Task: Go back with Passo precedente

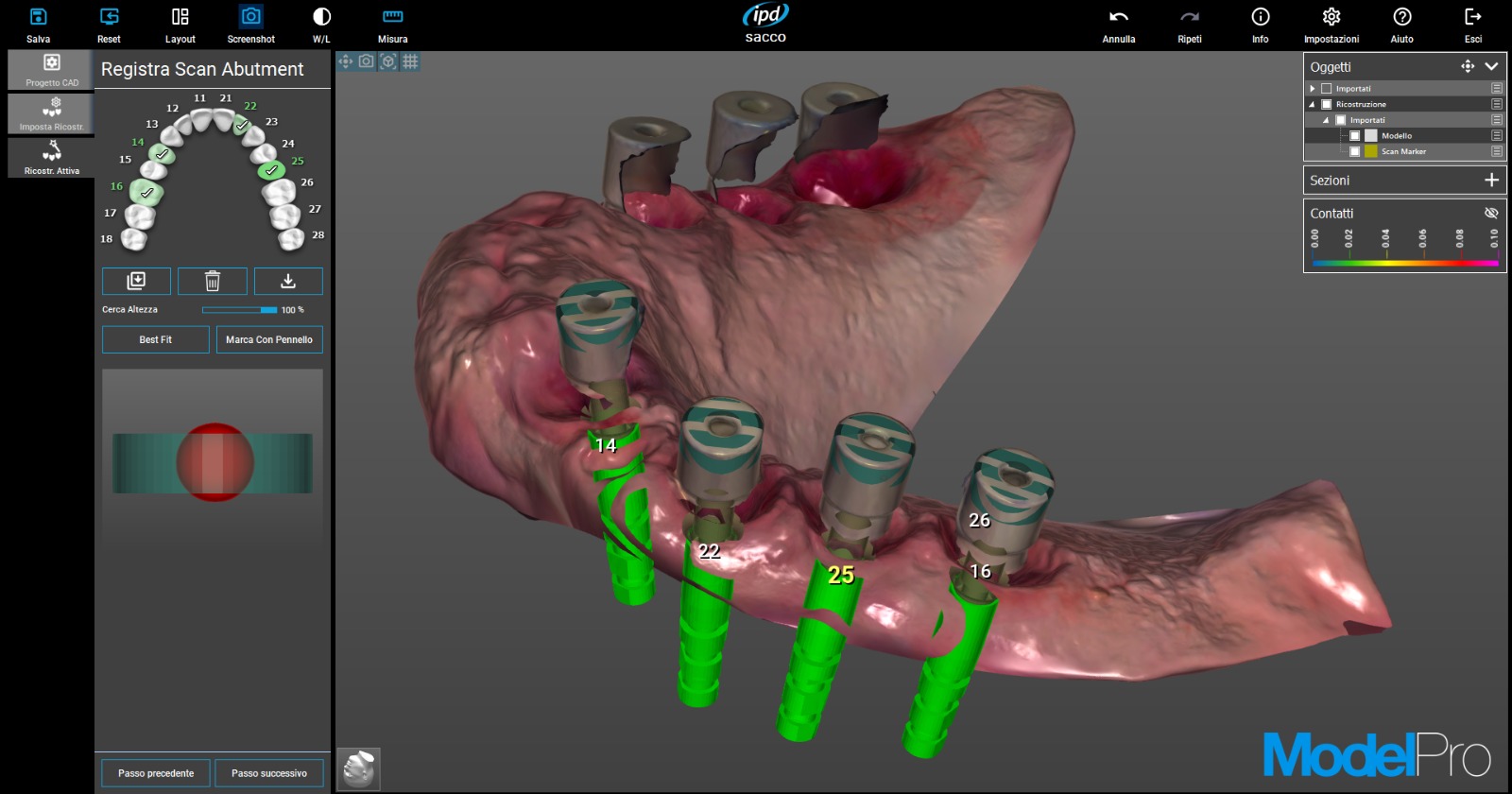Action: point(156,773)
